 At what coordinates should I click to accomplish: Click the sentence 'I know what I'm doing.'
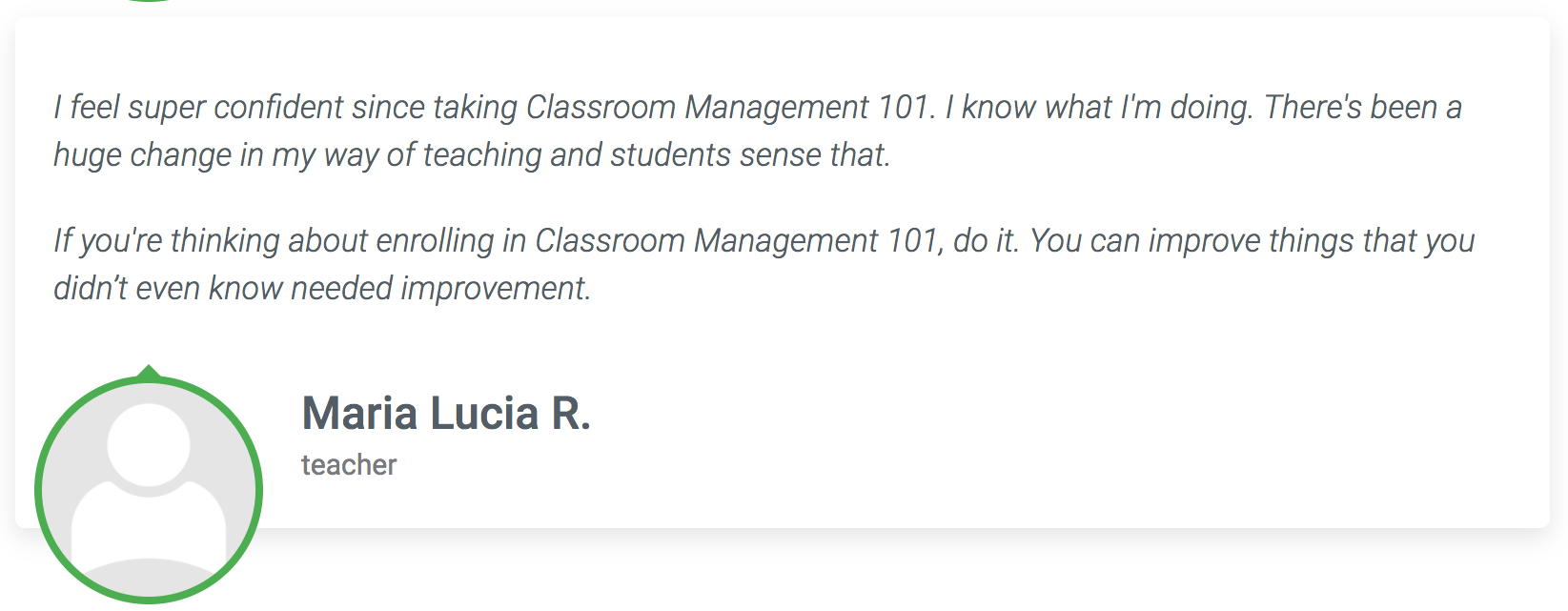pyautogui.click(x=1099, y=107)
